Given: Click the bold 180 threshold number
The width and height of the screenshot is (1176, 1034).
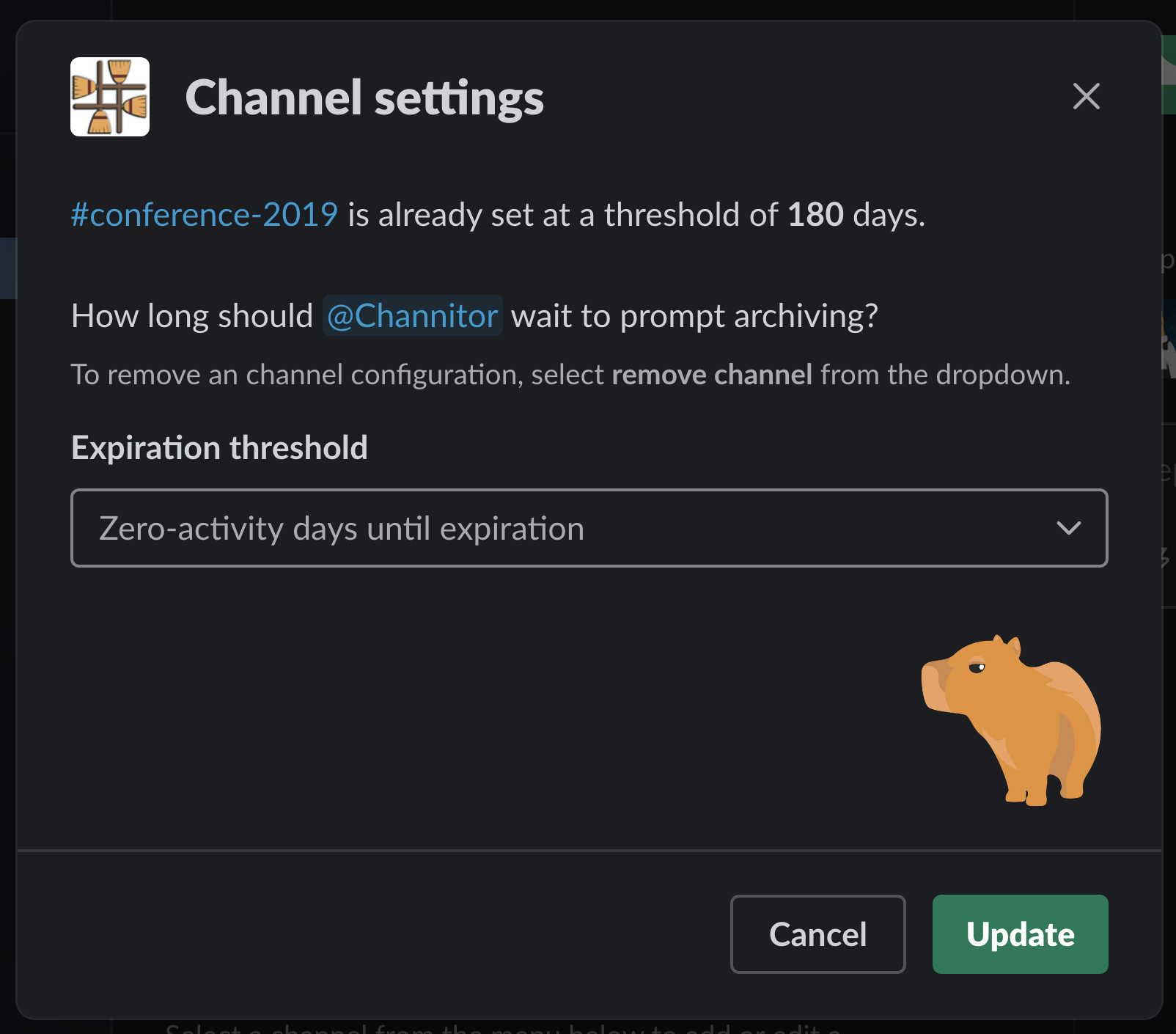Looking at the screenshot, I should 815,215.
